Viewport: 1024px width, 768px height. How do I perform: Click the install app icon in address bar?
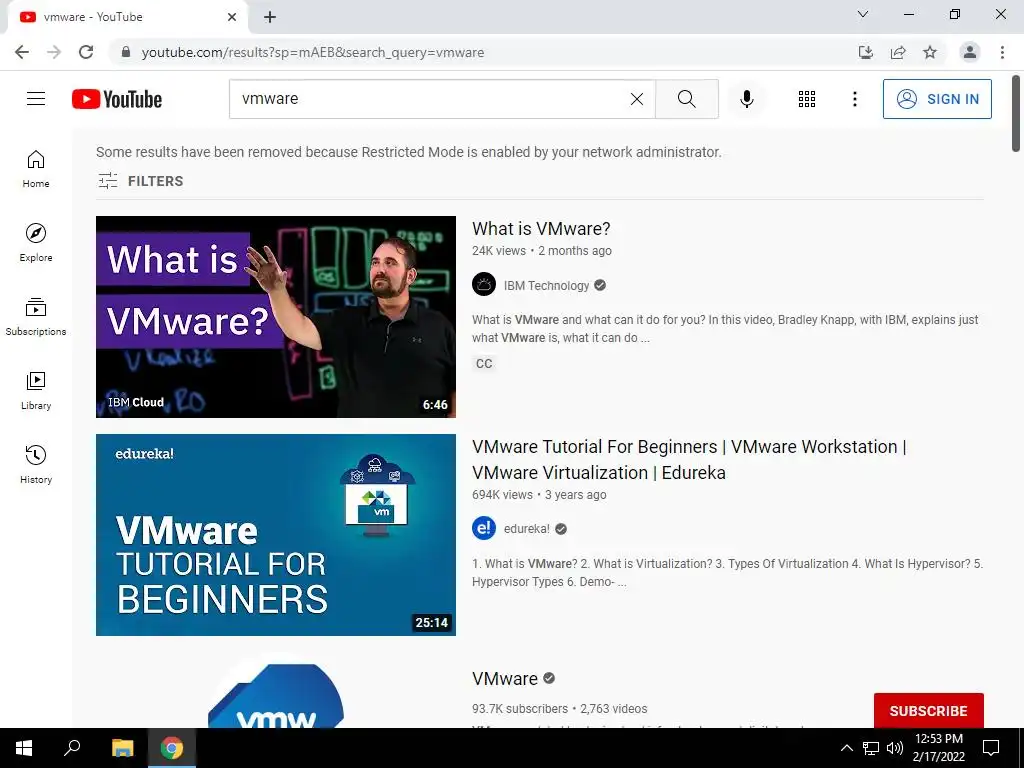(866, 52)
